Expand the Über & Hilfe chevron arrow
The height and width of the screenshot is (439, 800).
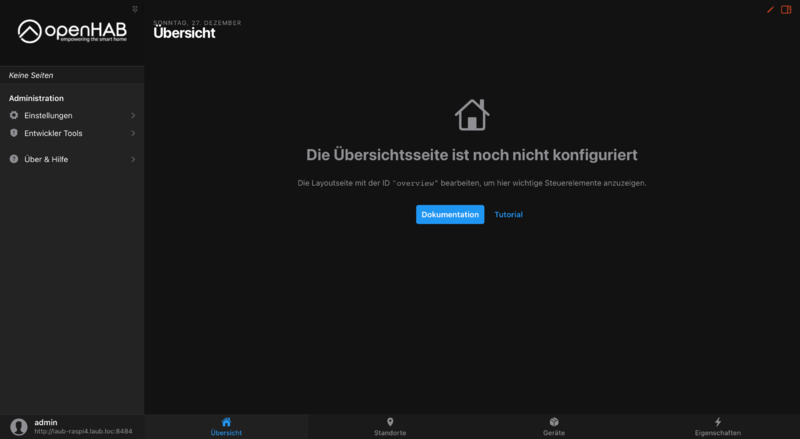[133, 159]
